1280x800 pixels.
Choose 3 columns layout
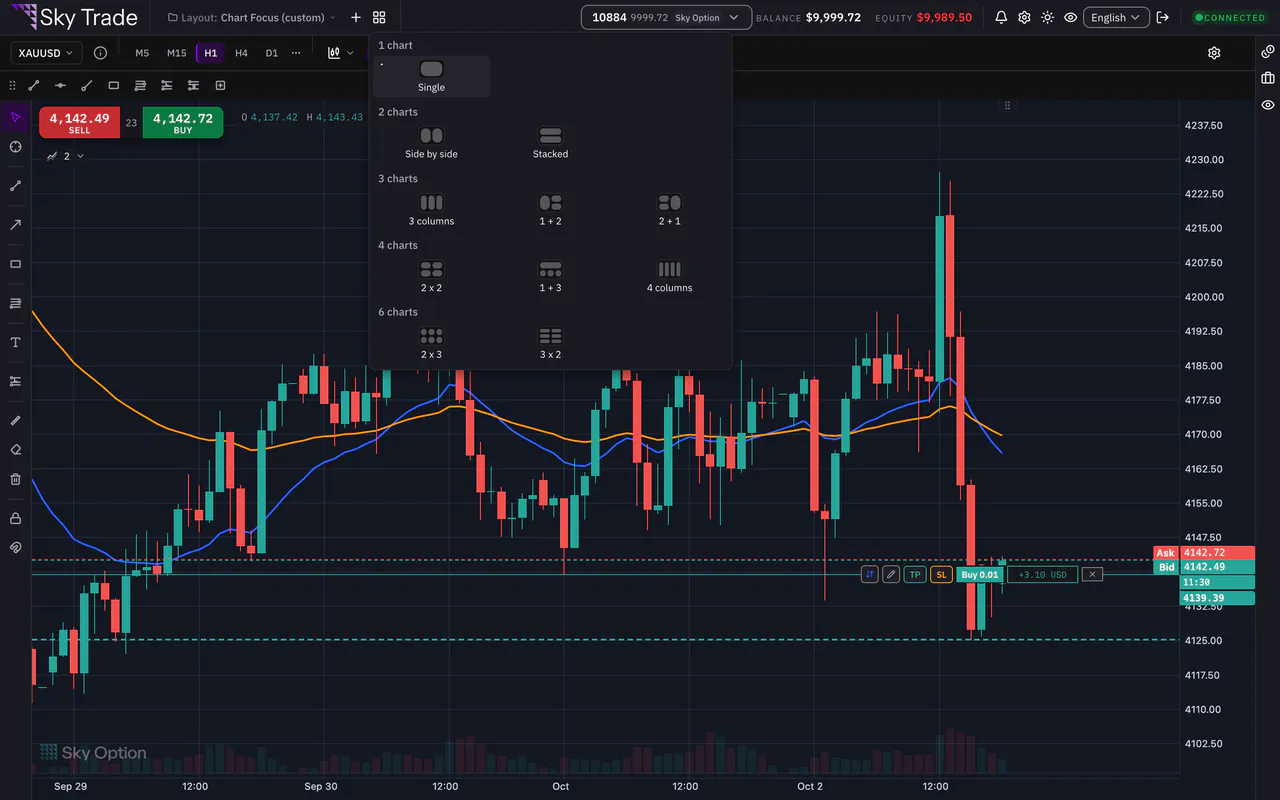[x=431, y=210]
